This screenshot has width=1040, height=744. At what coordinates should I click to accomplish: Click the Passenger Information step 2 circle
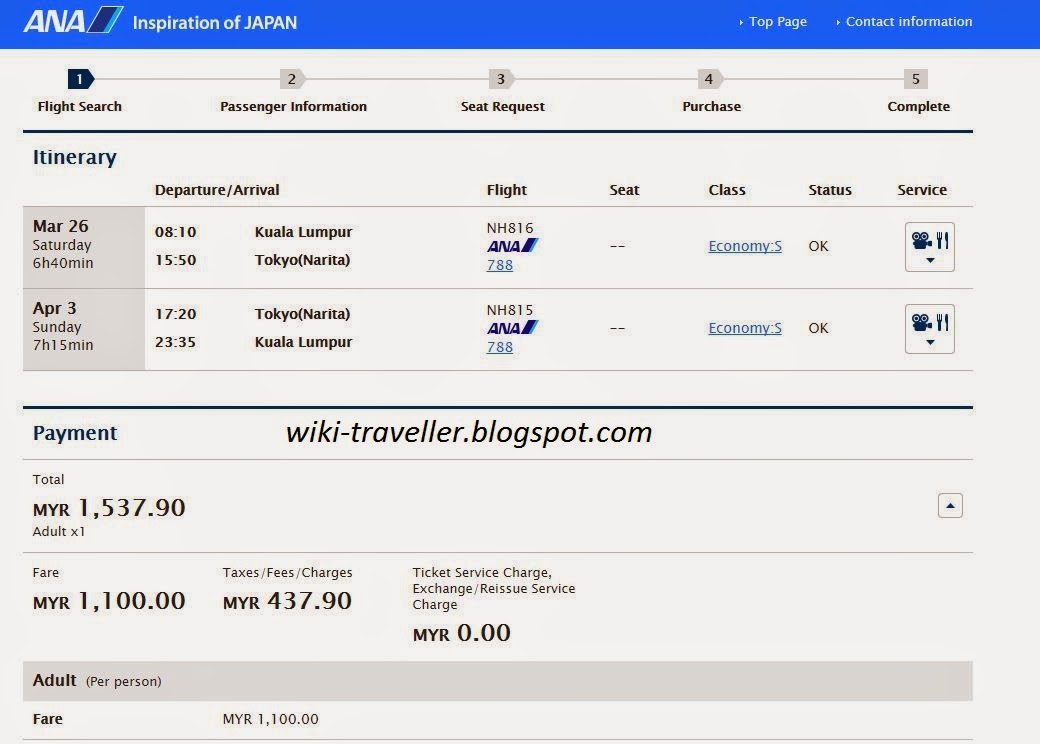point(291,78)
